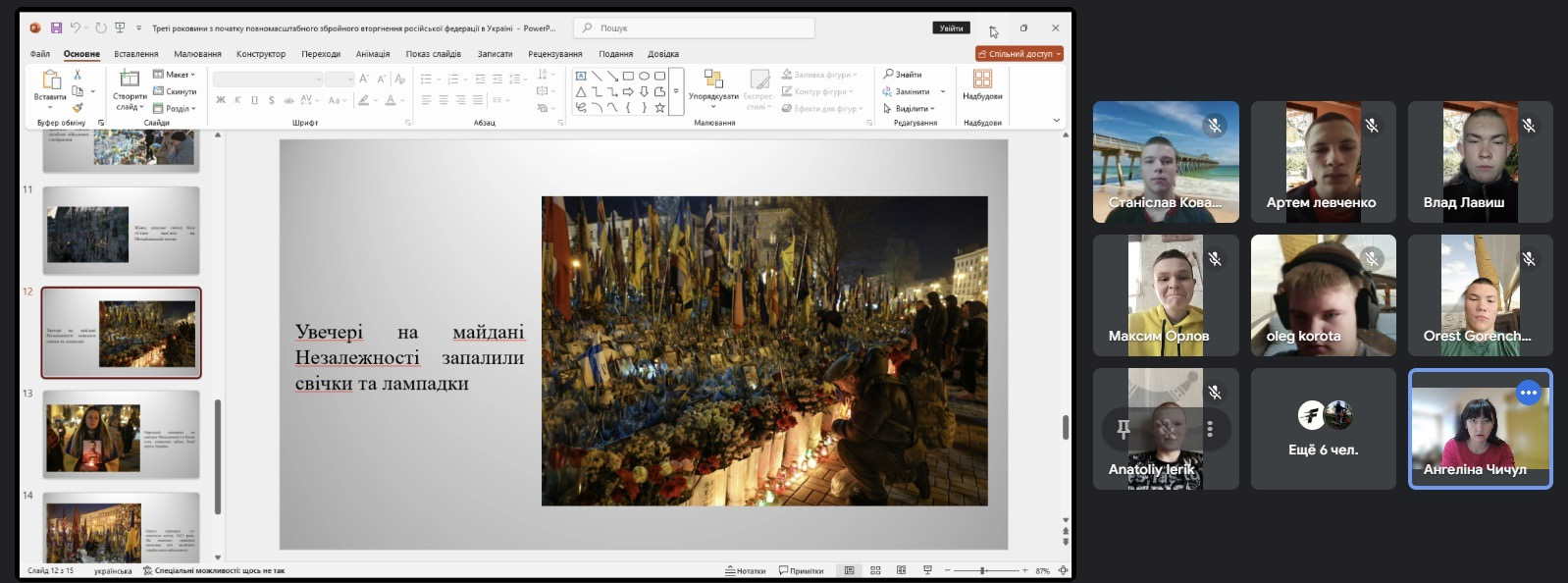Click the Cut scissors icon
This screenshot has width=1568, height=583.
pyautogui.click(x=78, y=76)
